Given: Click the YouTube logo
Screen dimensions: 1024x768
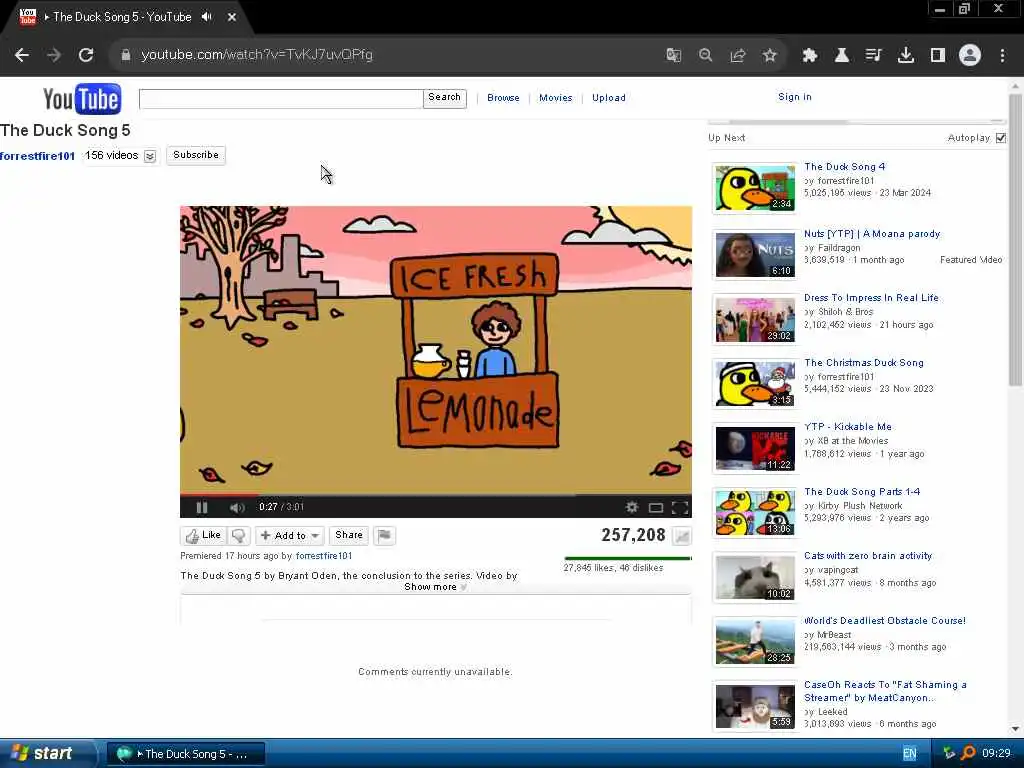Looking at the screenshot, I should click(x=82, y=99).
